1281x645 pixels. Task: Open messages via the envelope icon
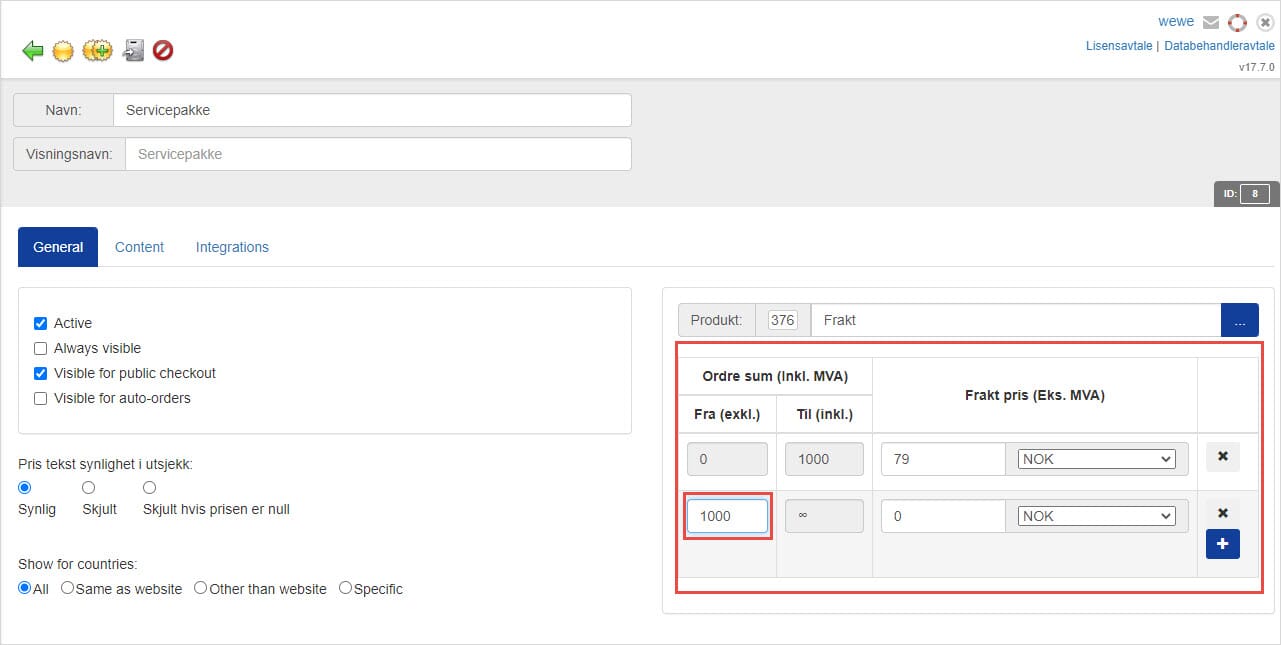coord(1211,22)
